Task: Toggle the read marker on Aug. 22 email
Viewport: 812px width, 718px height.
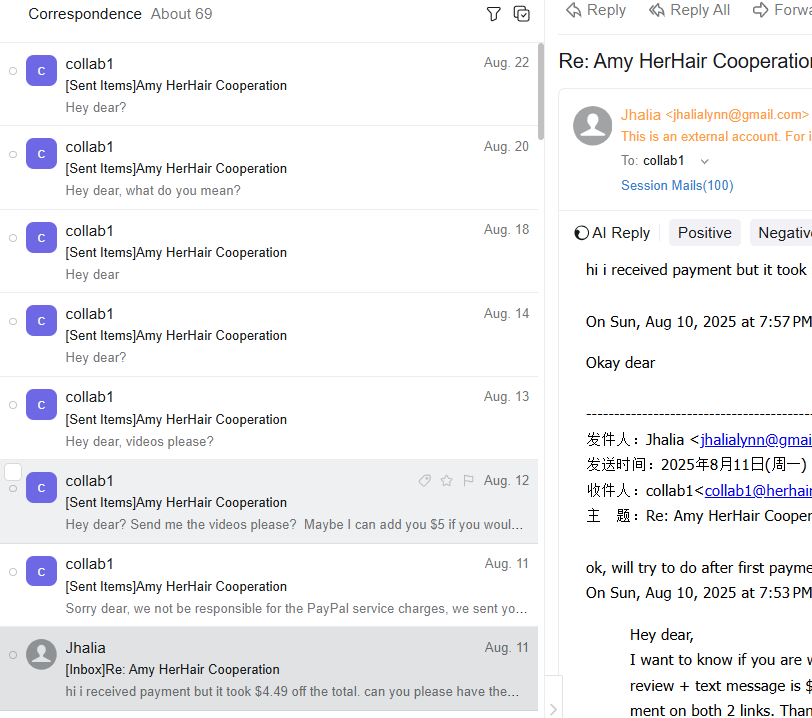Action: (13, 71)
